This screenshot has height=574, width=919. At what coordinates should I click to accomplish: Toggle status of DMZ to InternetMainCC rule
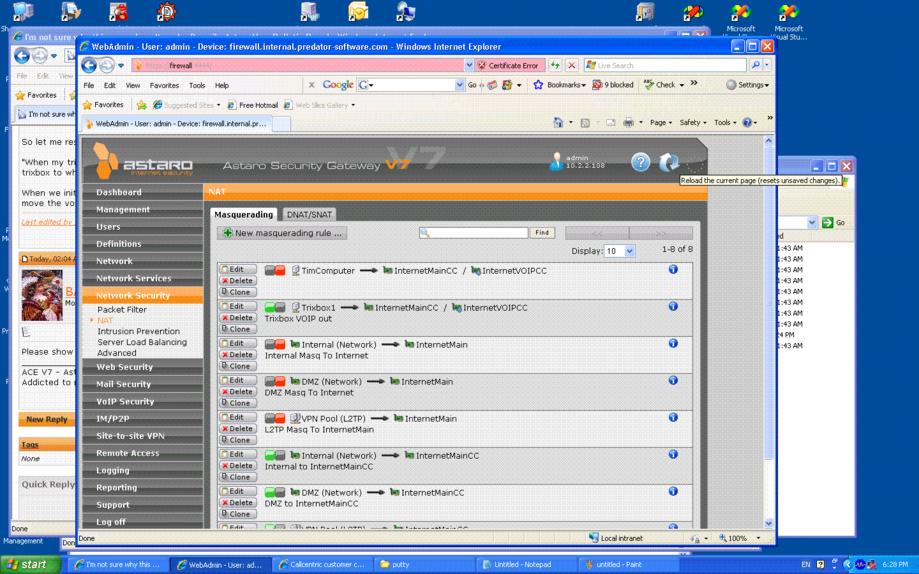tap(275, 492)
